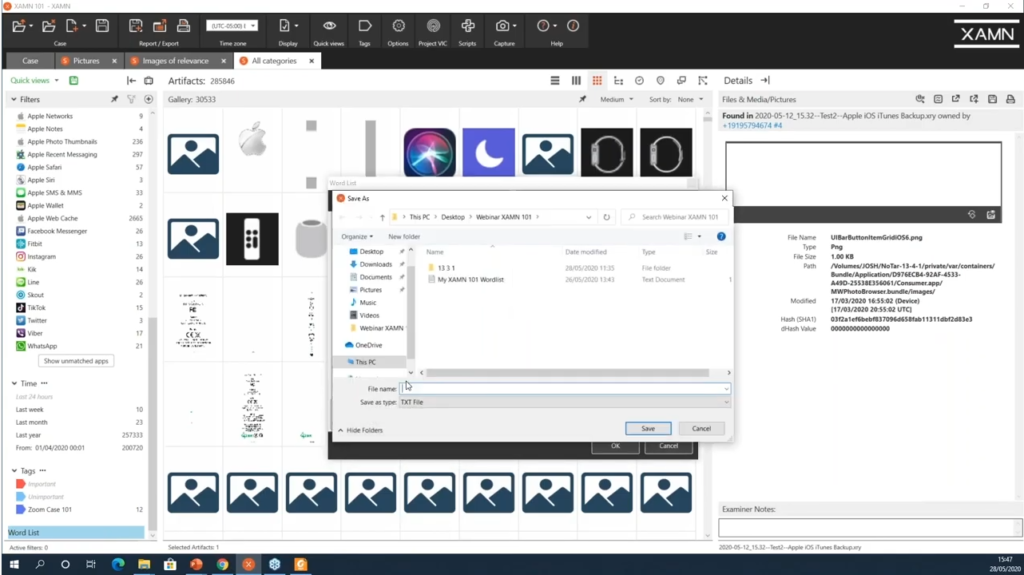Open the Capture camera icon
1024x575 pixels.
502,26
